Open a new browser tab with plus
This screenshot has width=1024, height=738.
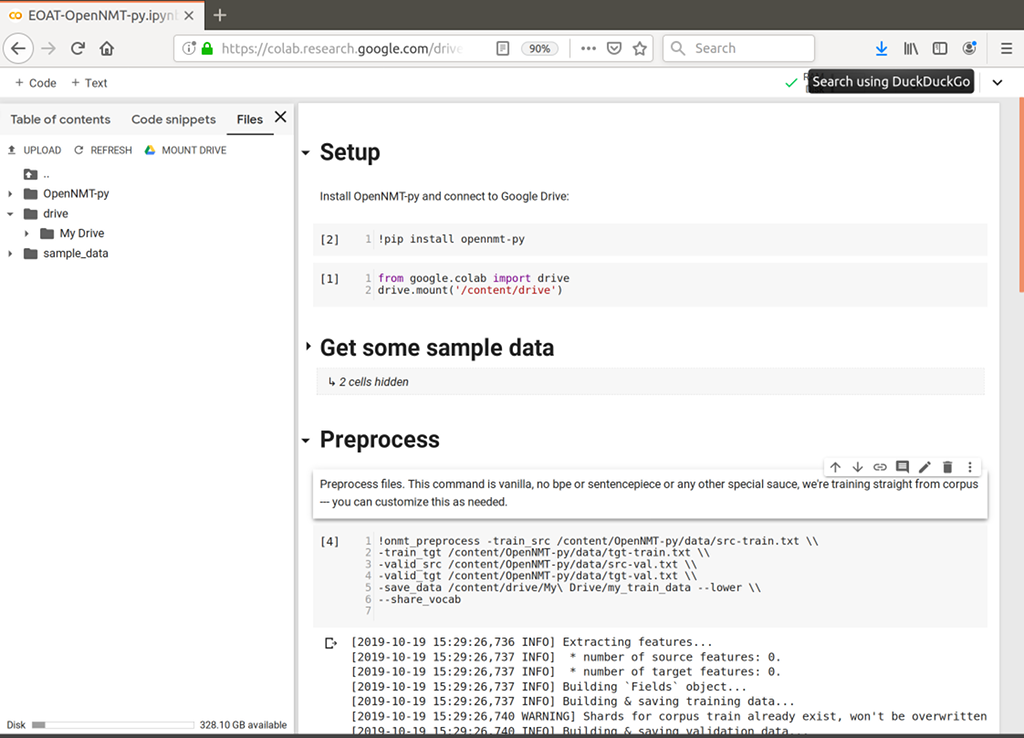click(x=220, y=15)
